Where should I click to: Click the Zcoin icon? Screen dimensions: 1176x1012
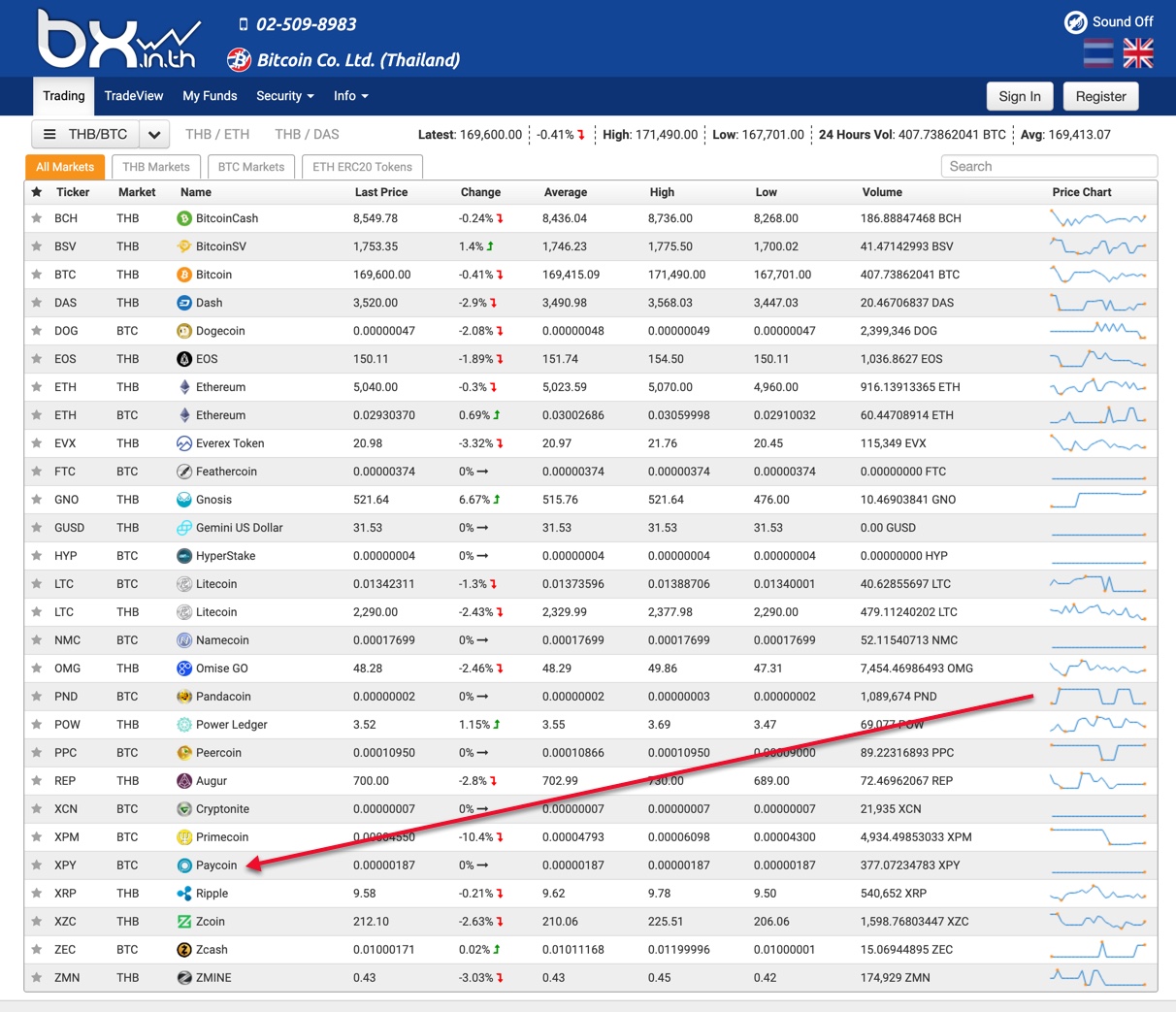pos(184,922)
